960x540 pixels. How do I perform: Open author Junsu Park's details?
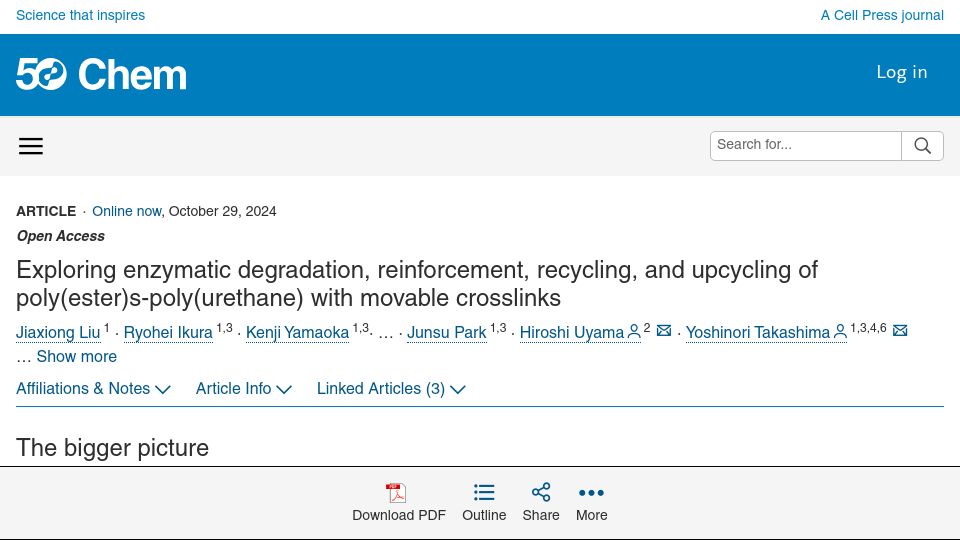(447, 332)
